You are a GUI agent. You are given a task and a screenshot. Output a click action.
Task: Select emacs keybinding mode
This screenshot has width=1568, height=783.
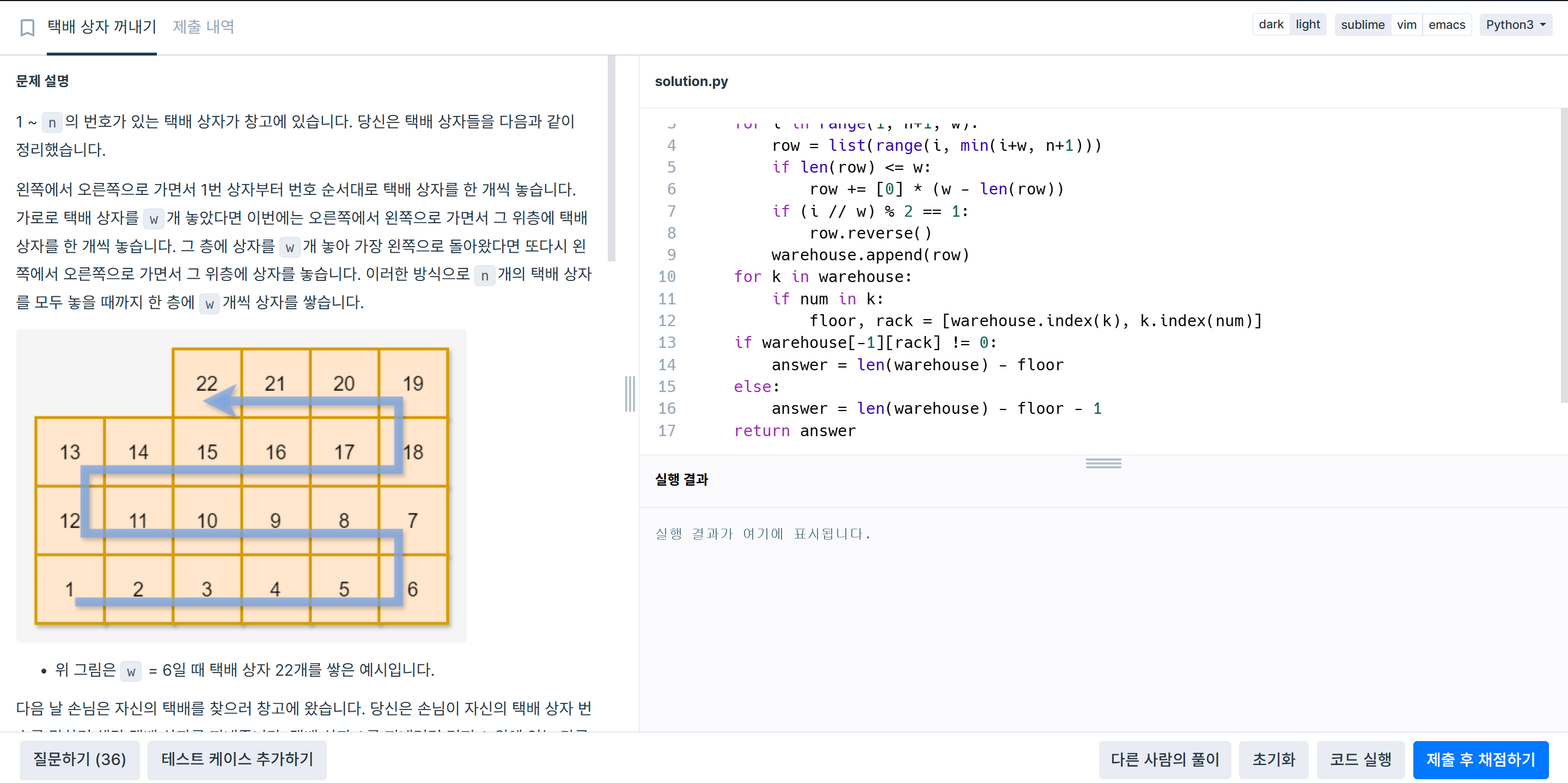(1446, 25)
